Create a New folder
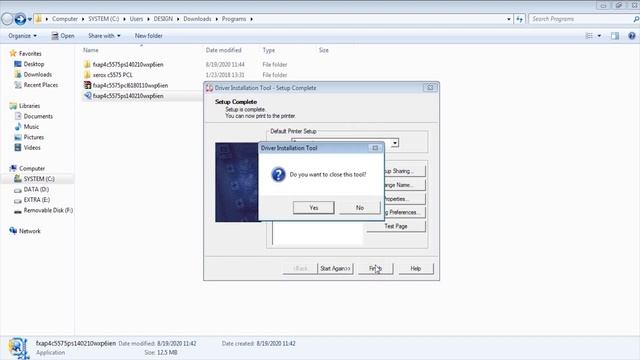640x360 pixels. 149,36
